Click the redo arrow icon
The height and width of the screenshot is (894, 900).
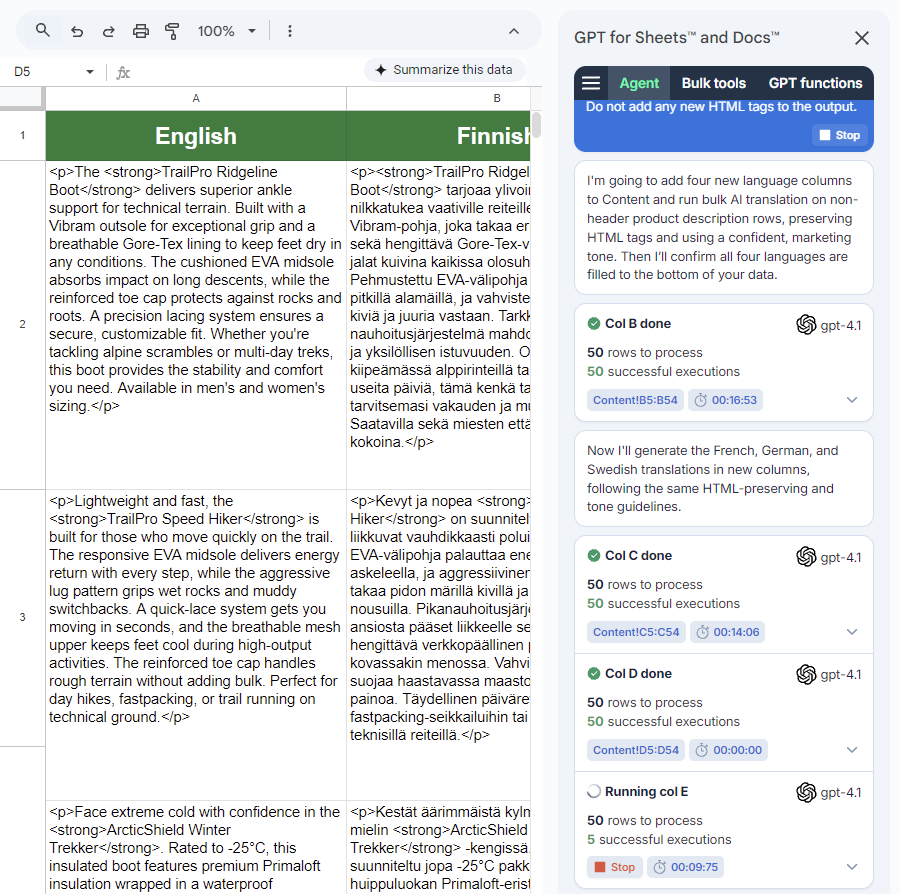pyautogui.click(x=109, y=31)
